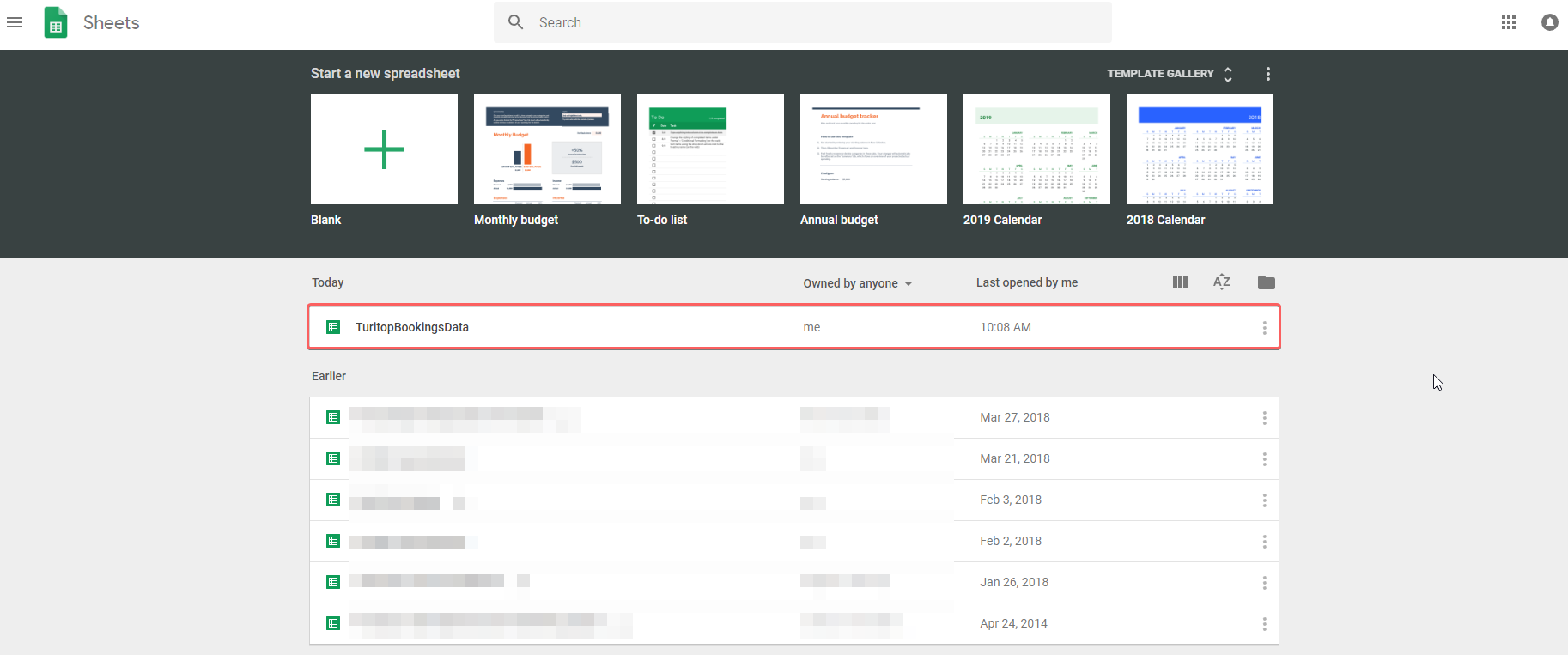Expand the Template Gallery
The height and width of the screenshot is (655, 1568).
tap(1170, 74)
